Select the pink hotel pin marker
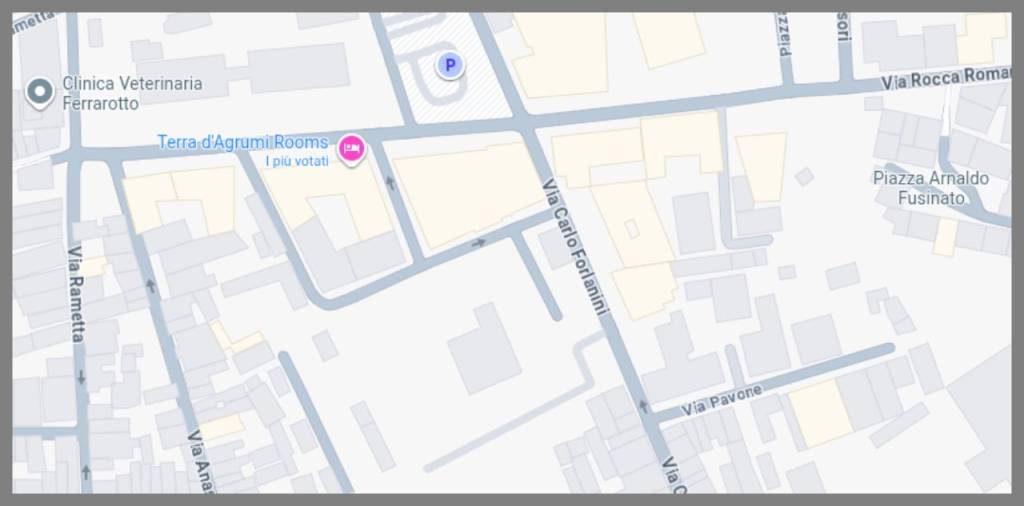Image resolution: width=1024 pixels, height=506 pixels. pos(351,150)
